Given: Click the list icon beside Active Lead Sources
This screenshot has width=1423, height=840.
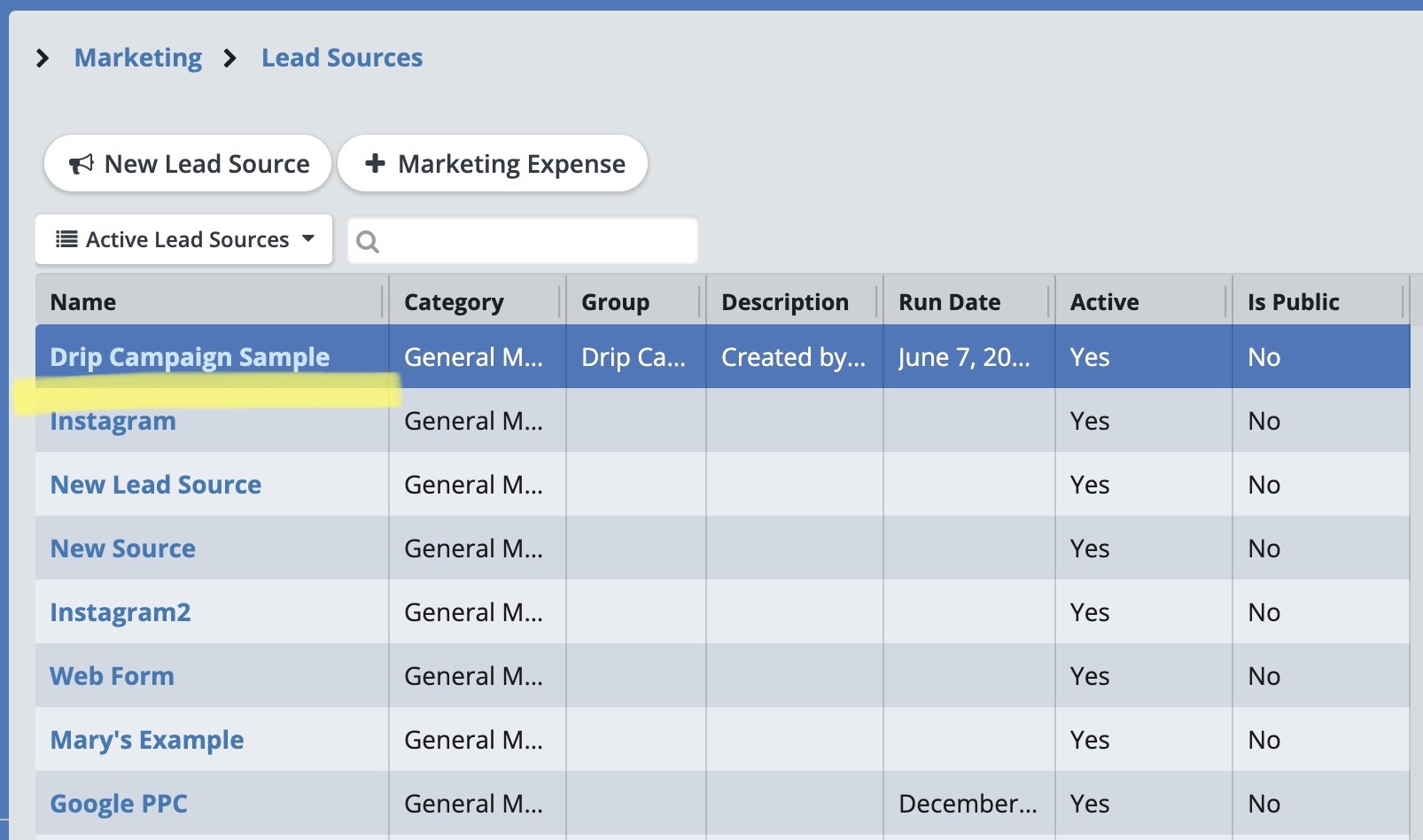Looking at the screenshot, I should (x=66, y=239).
